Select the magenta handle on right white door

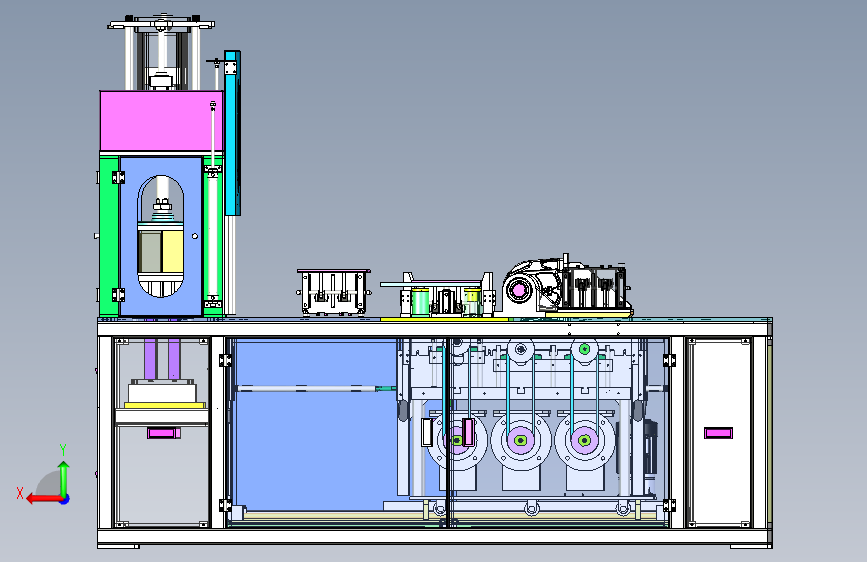pos(718,433)
